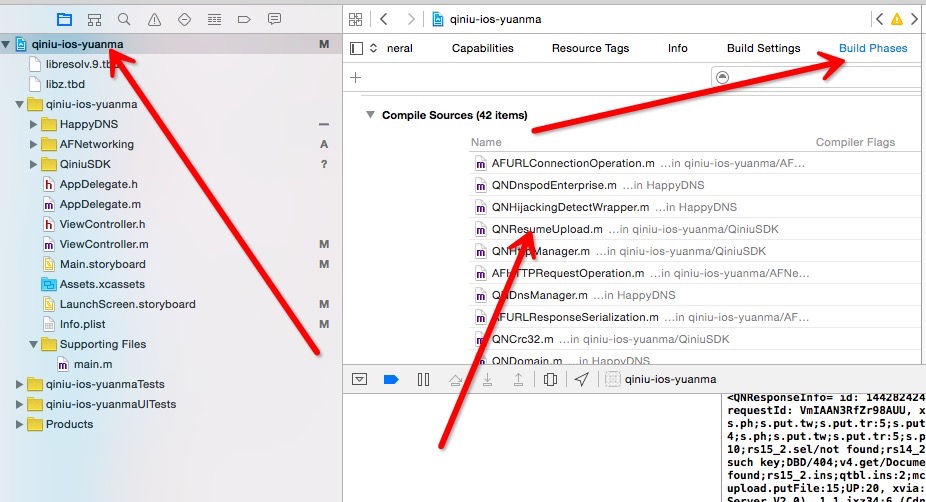Select main.m file
This screenshot has width=926, height=502.
93,364
